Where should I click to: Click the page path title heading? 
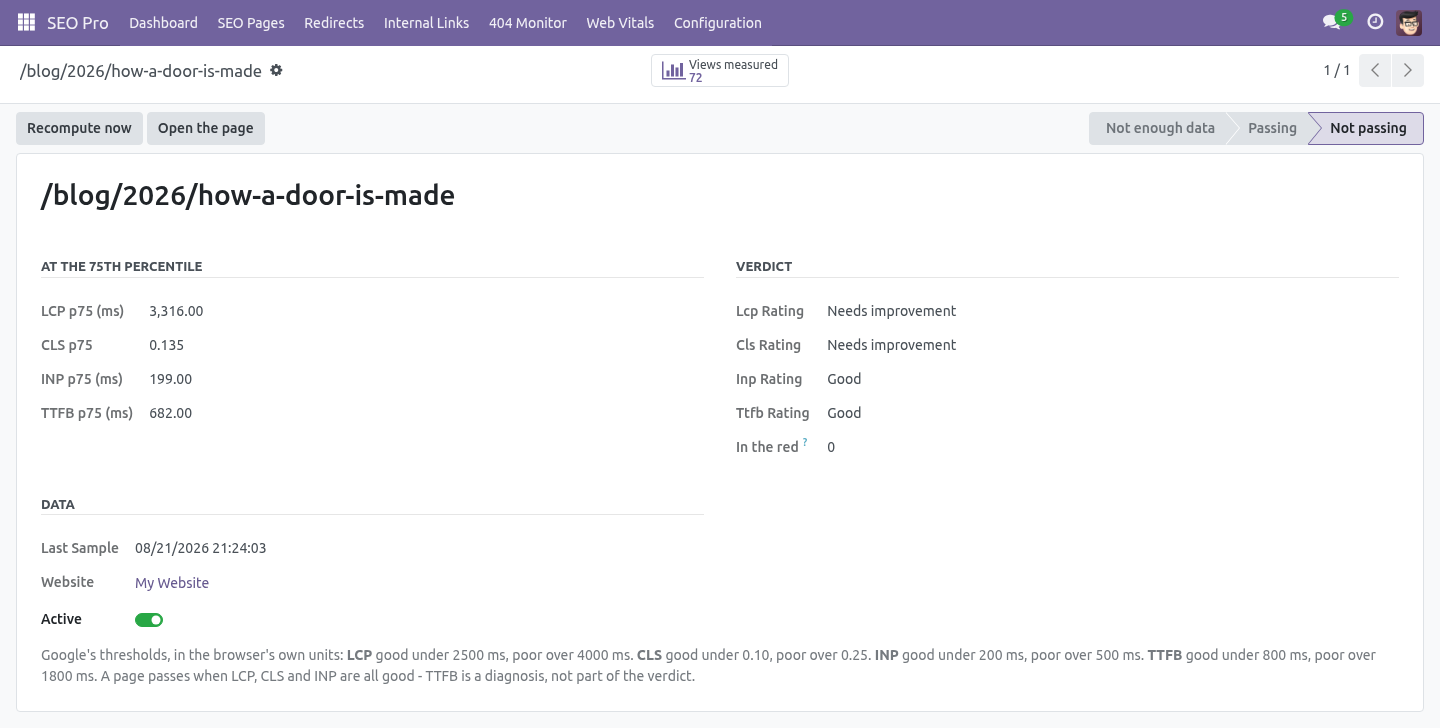(x=248, y=195)
